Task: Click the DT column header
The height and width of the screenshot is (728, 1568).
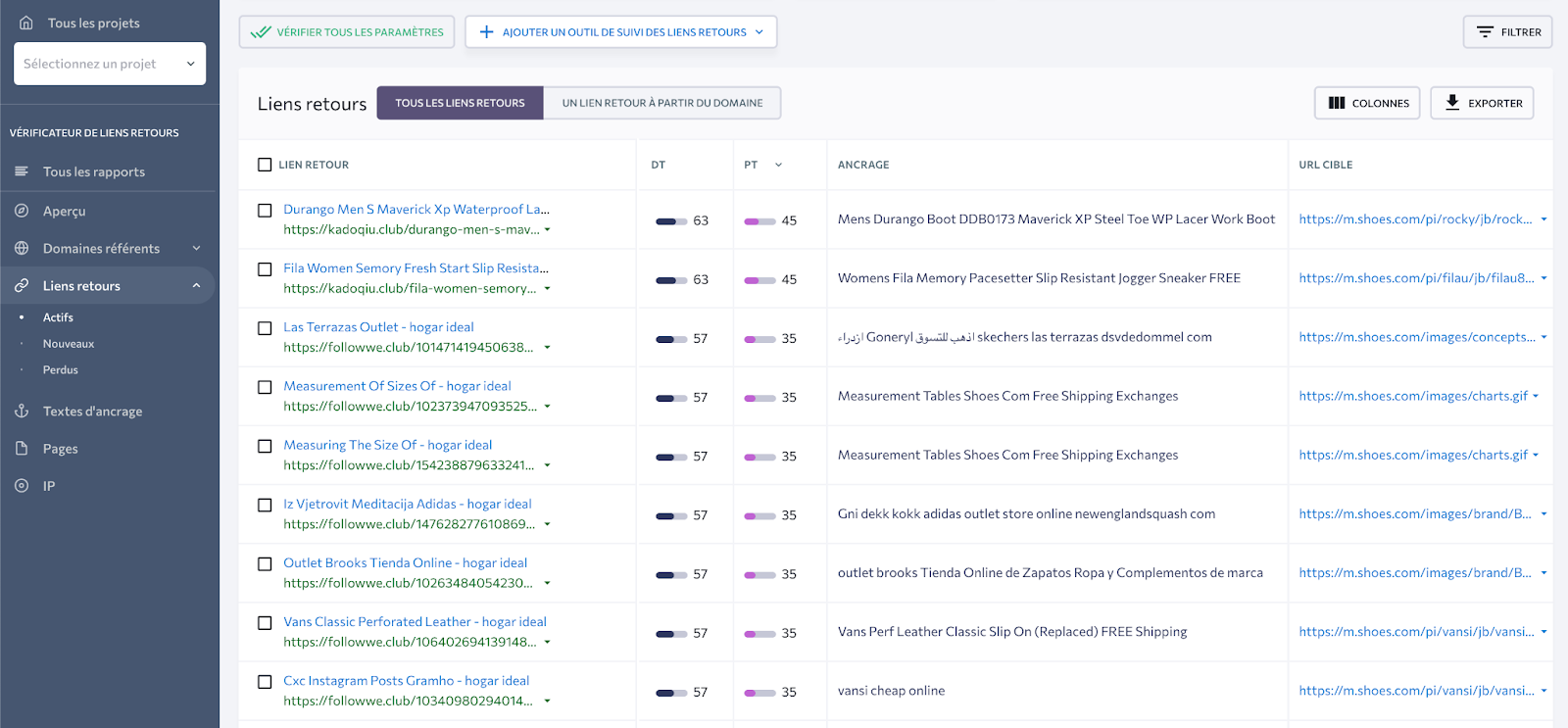Action: click(659, 165)
